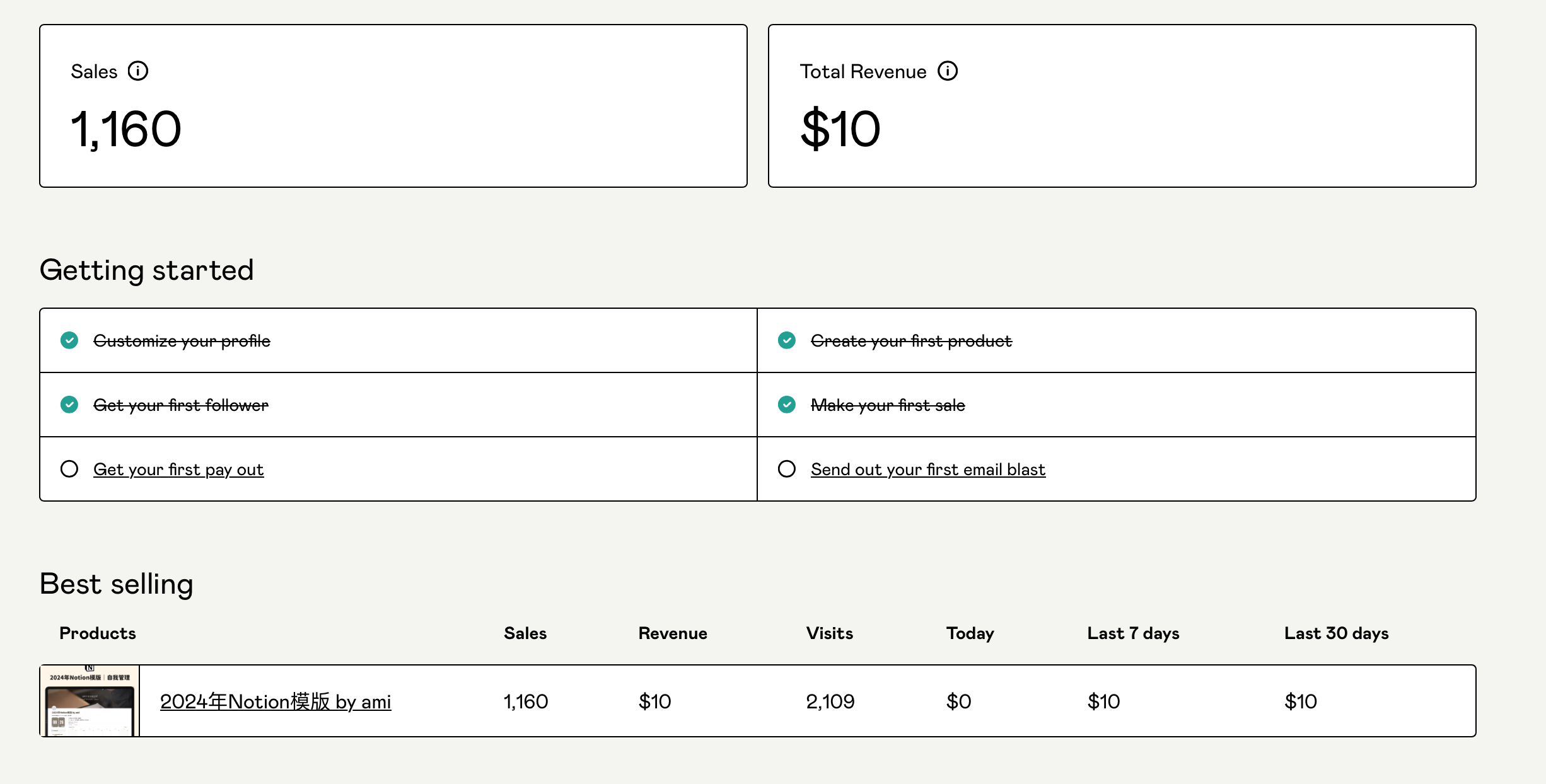
Task: Click the Visits column header
Action: coord(829,633)
